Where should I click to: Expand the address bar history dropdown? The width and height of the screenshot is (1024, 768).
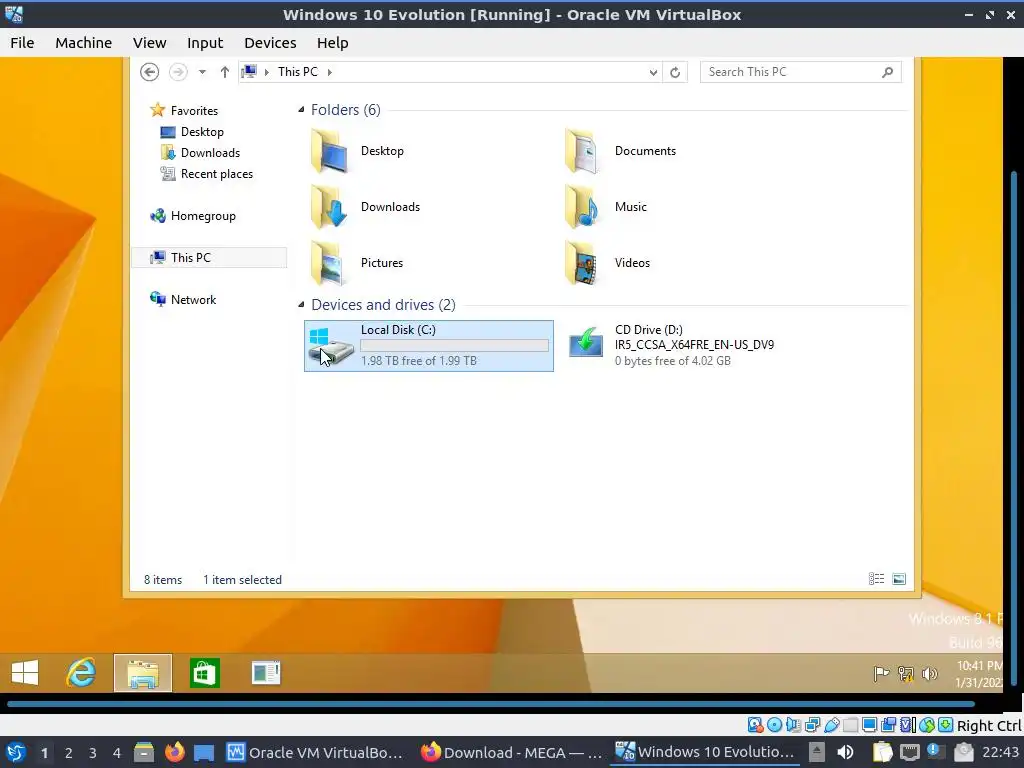pyautogui.click(x=653, y=72)
